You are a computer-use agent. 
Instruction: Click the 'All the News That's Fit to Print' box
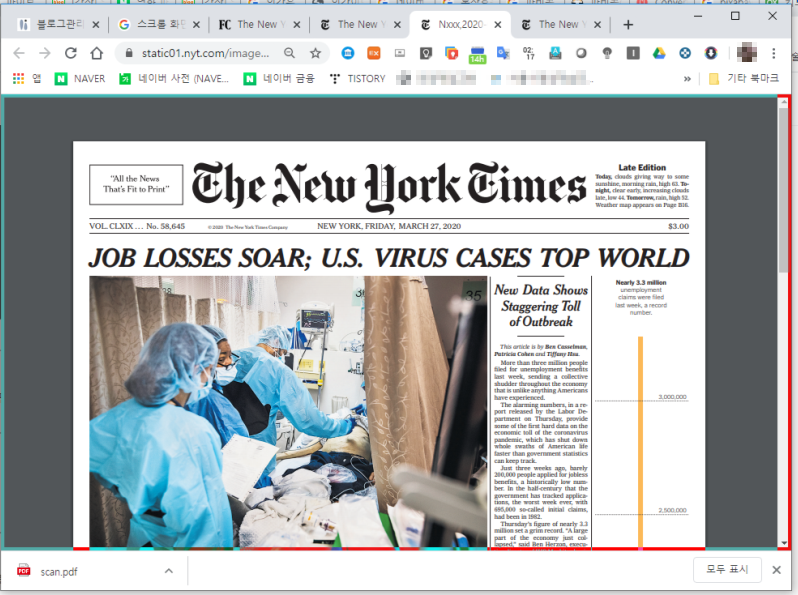click(x=136, y=184)
